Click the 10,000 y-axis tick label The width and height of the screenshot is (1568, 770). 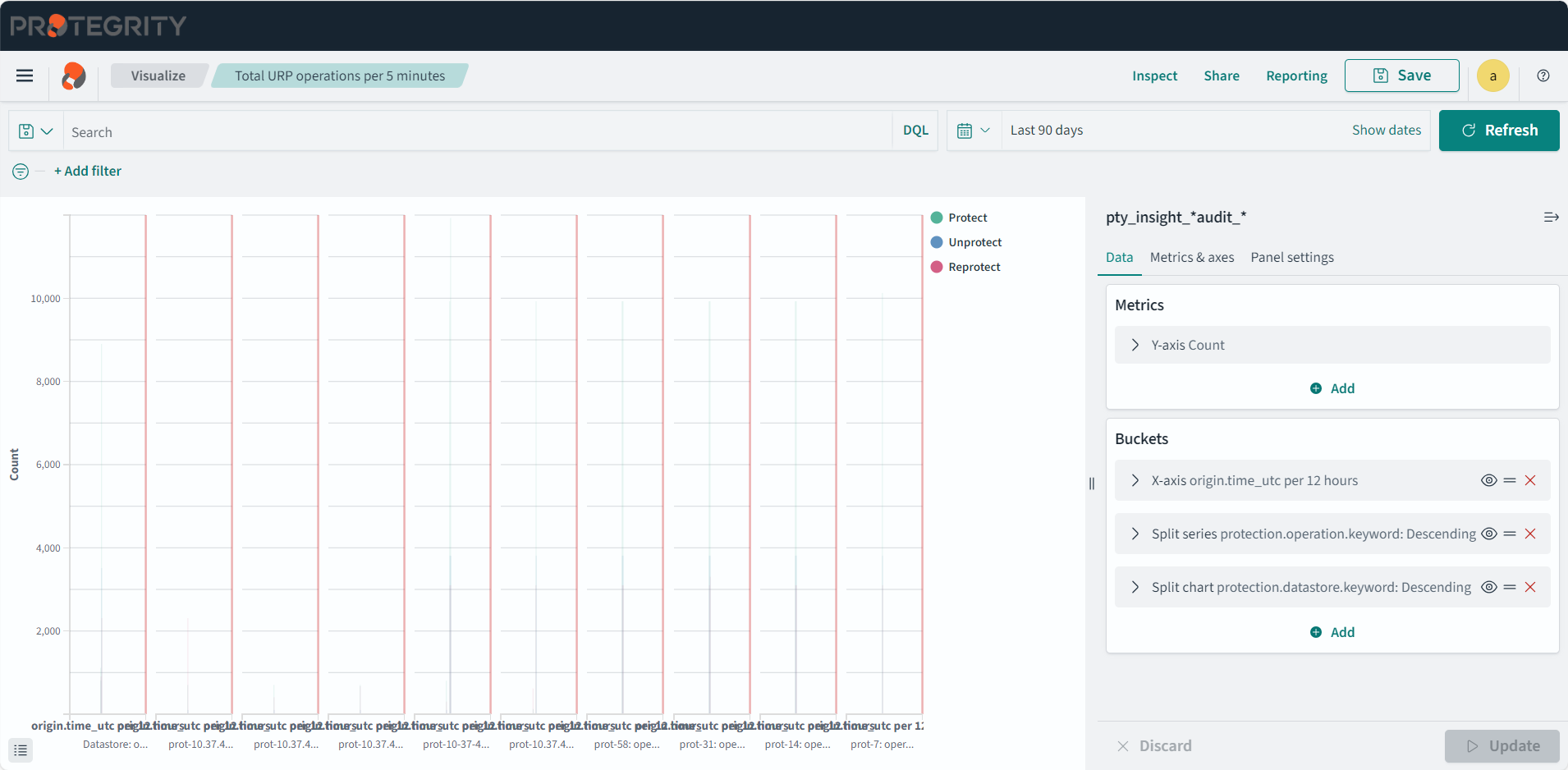point(45,299)
